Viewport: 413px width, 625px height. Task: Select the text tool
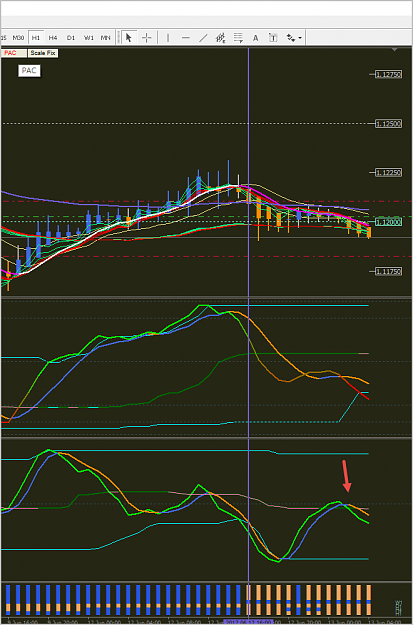click(256, 38)
